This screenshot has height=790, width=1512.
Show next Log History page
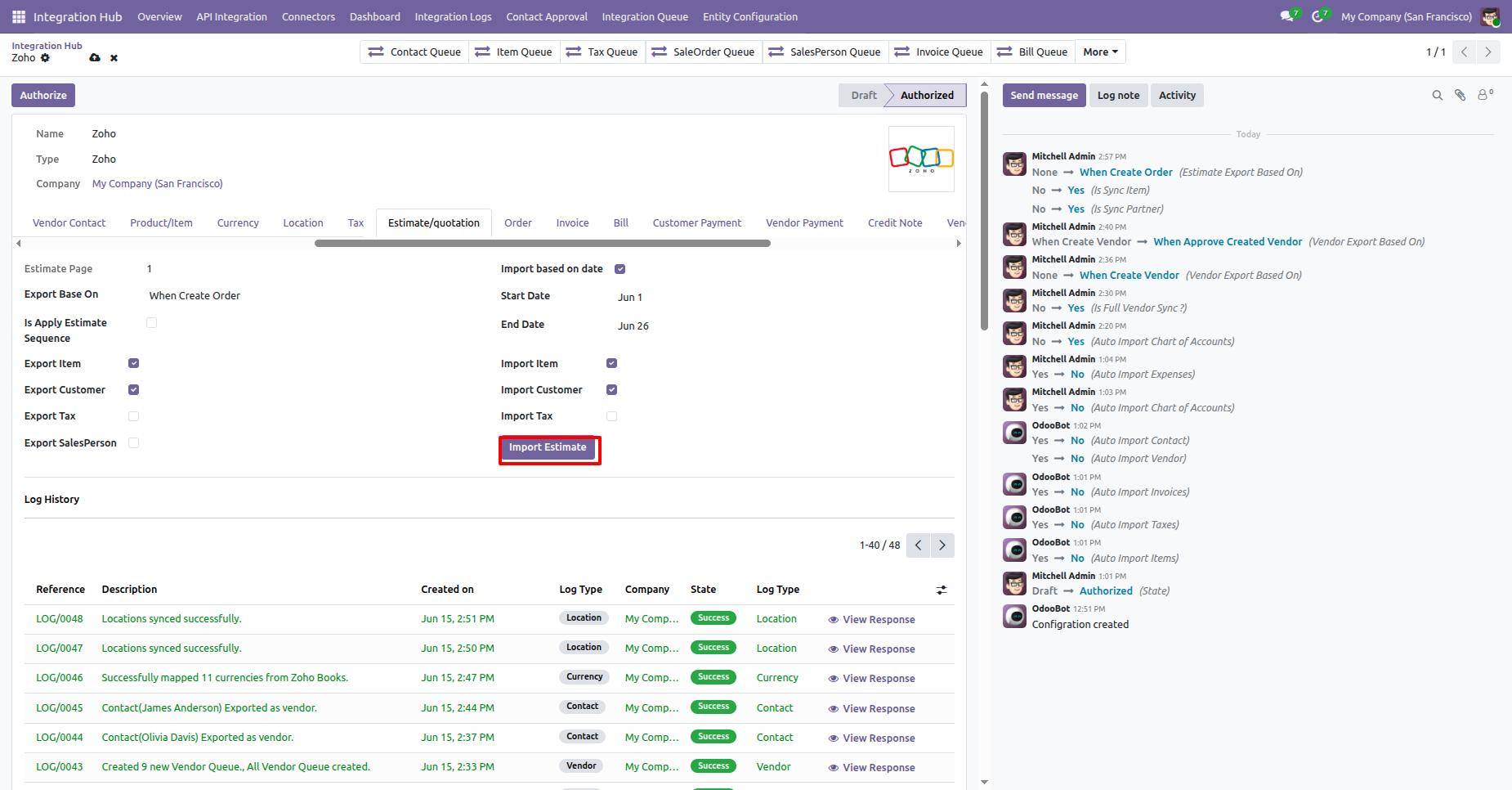(942, 545)
